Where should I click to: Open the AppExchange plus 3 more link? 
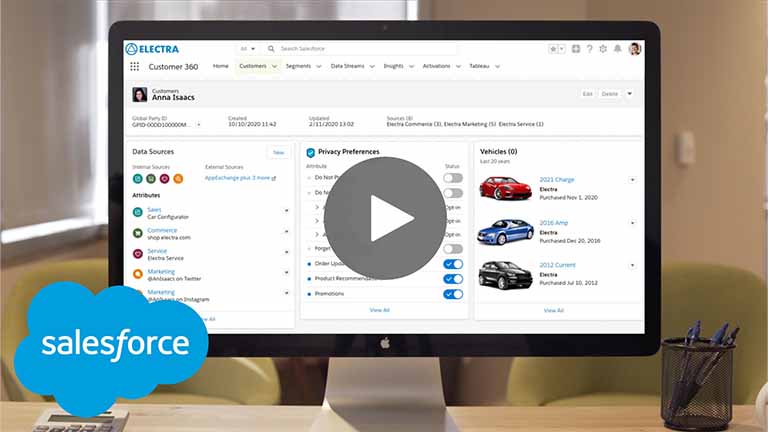240,178
